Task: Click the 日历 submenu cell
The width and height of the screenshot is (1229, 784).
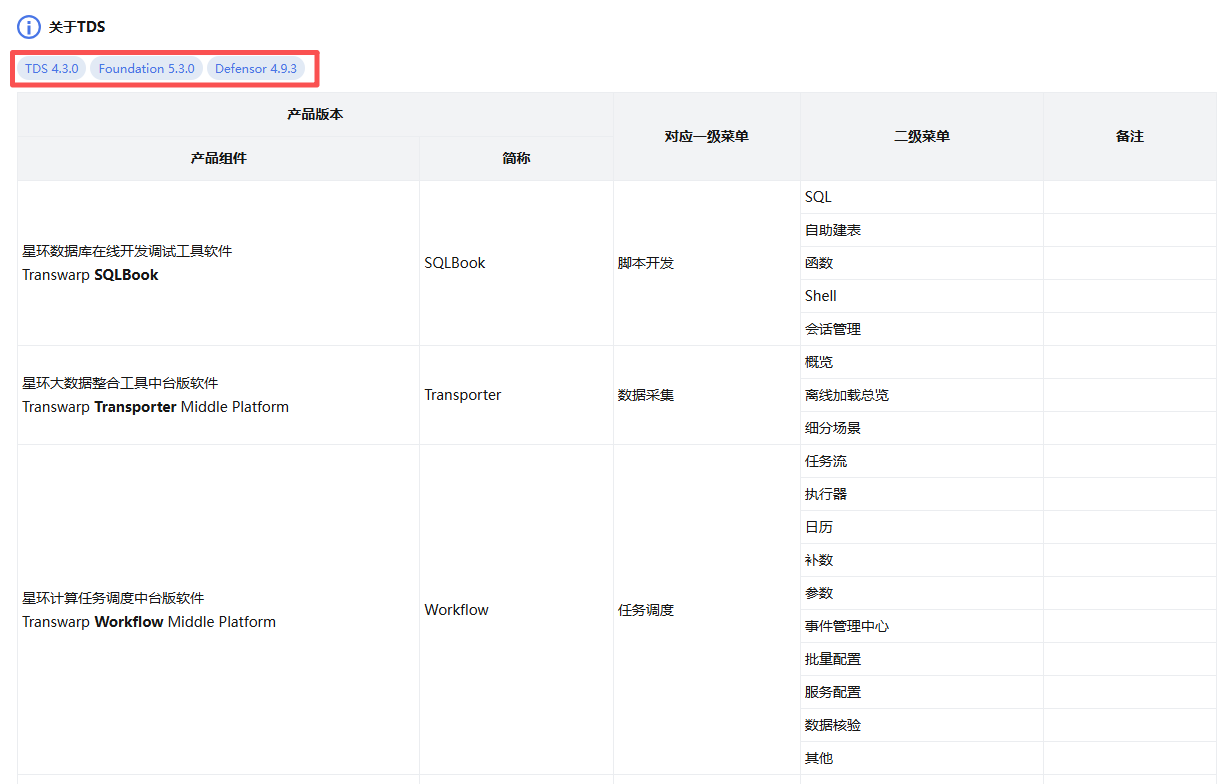Action: pyautogui.click(x=922, y=527)
